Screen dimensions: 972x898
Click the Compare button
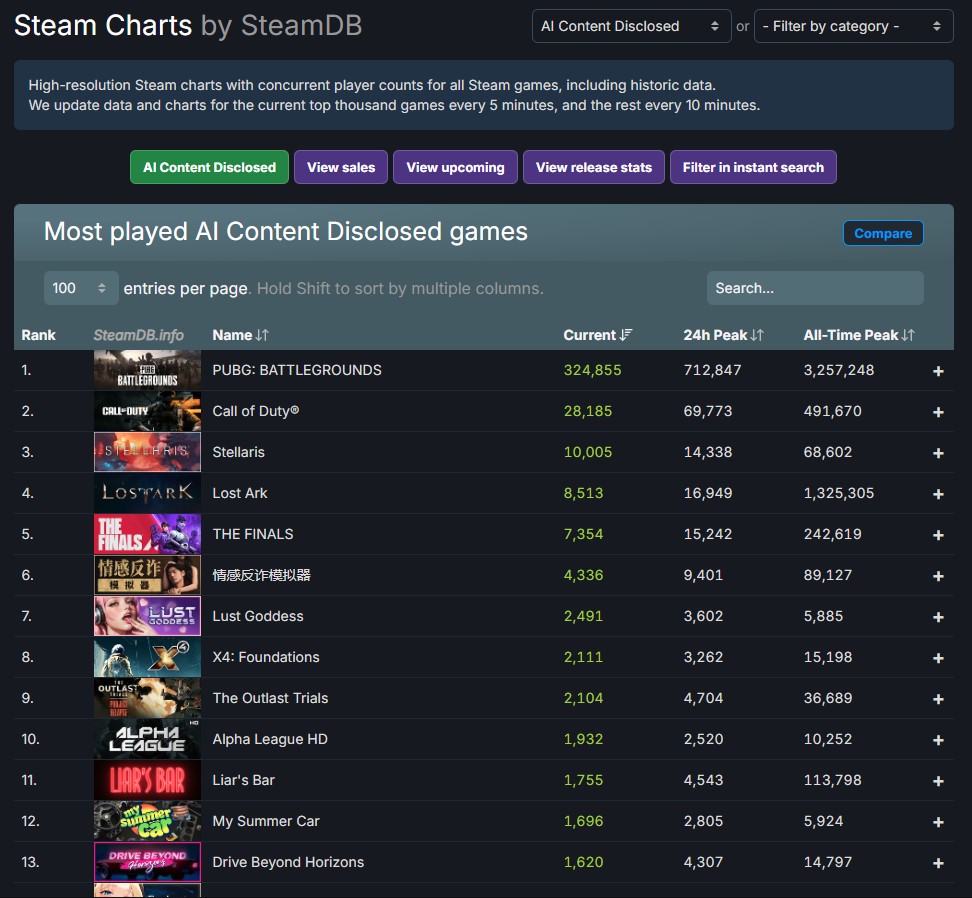tap(883, 233)
